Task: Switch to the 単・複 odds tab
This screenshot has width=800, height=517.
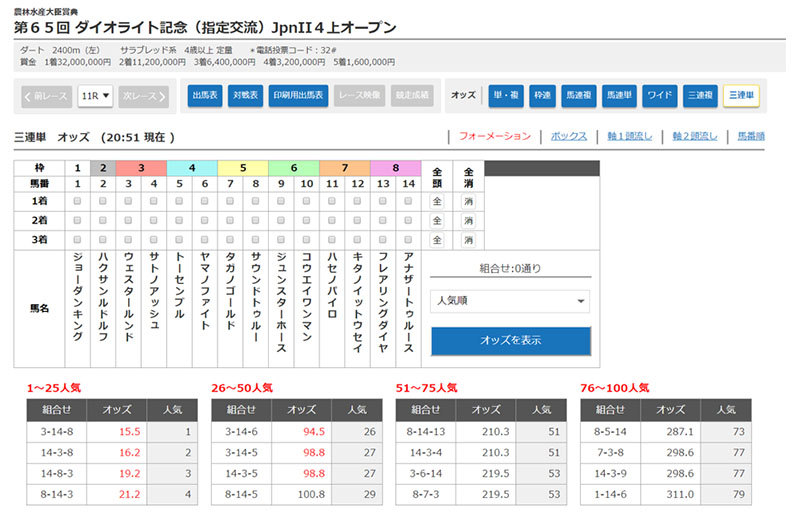Action: point(506,96)
